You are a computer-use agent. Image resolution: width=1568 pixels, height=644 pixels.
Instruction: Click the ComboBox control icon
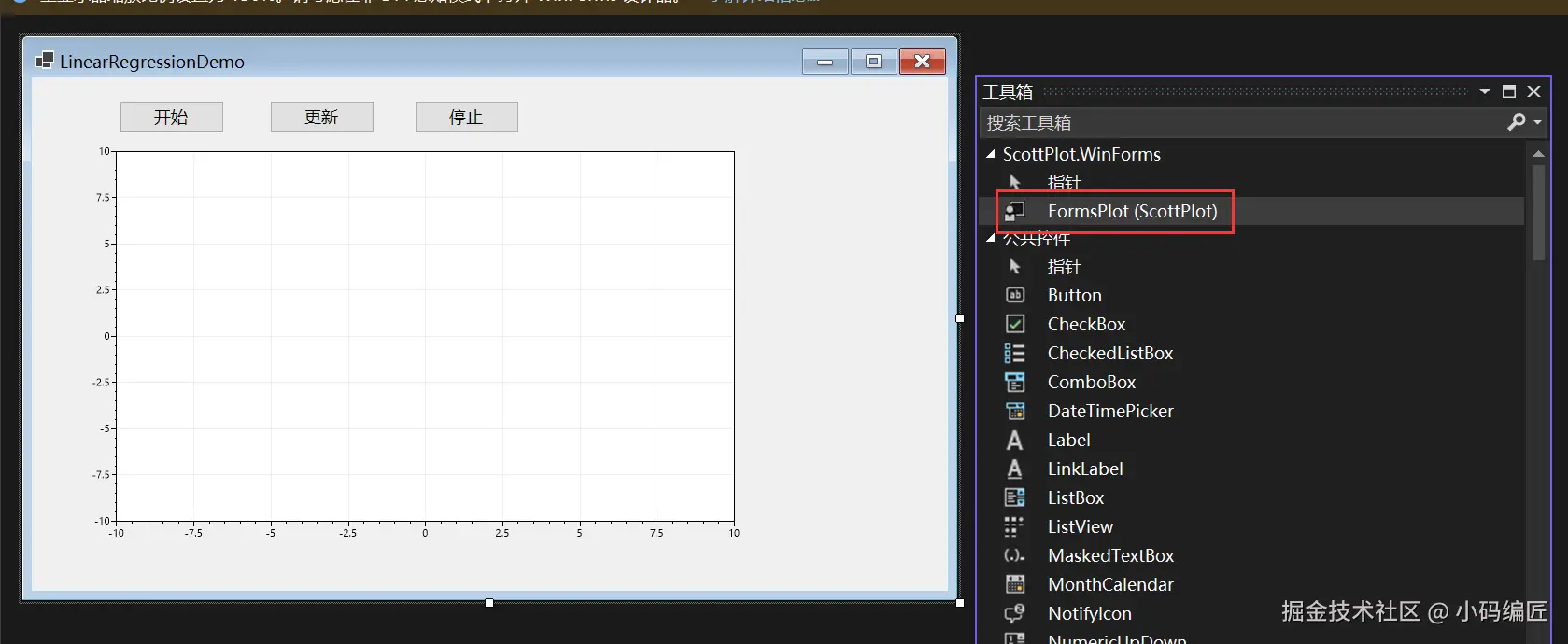[1015, 382]
